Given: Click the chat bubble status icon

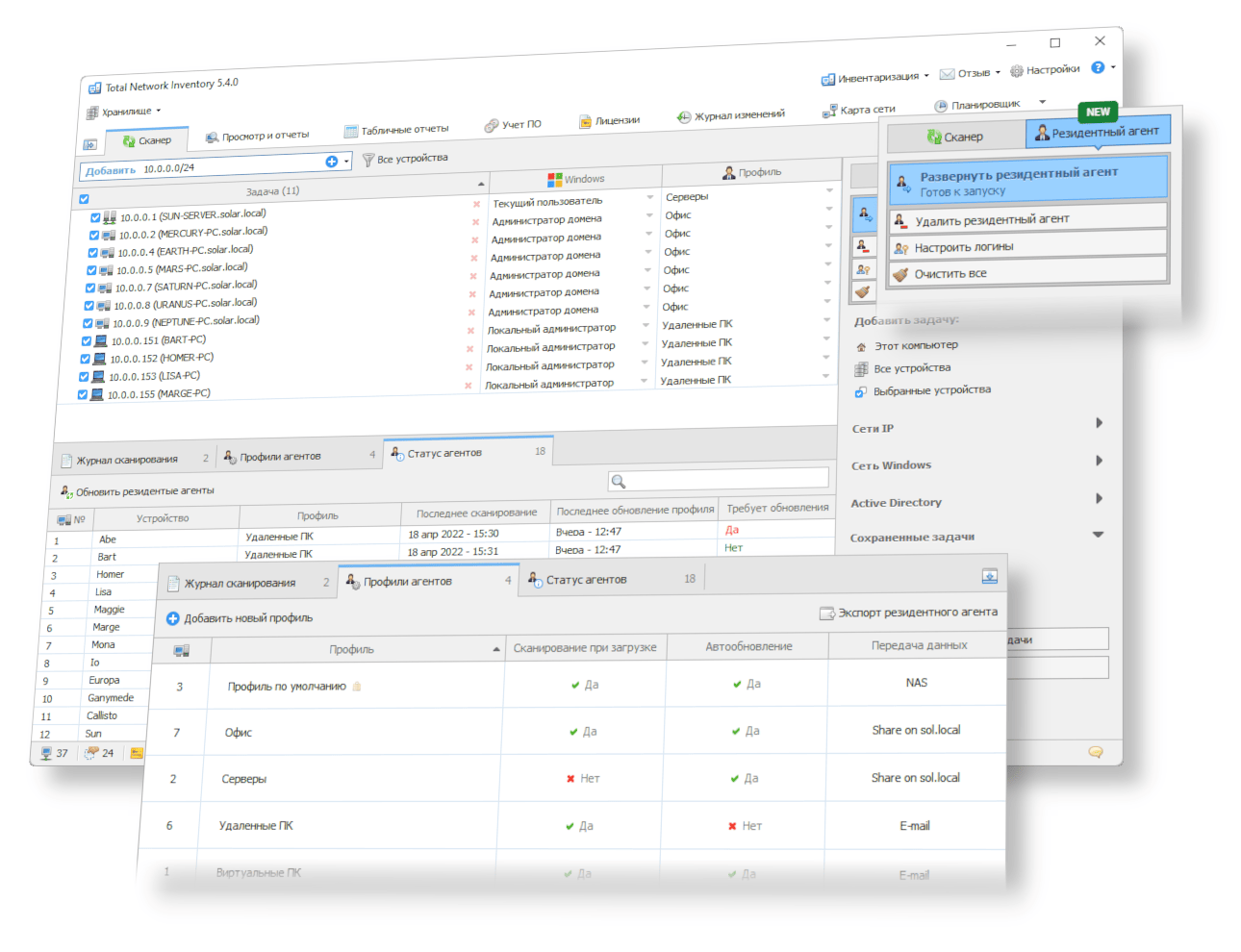Looking at the screenshot, I should click(1095, 752).
